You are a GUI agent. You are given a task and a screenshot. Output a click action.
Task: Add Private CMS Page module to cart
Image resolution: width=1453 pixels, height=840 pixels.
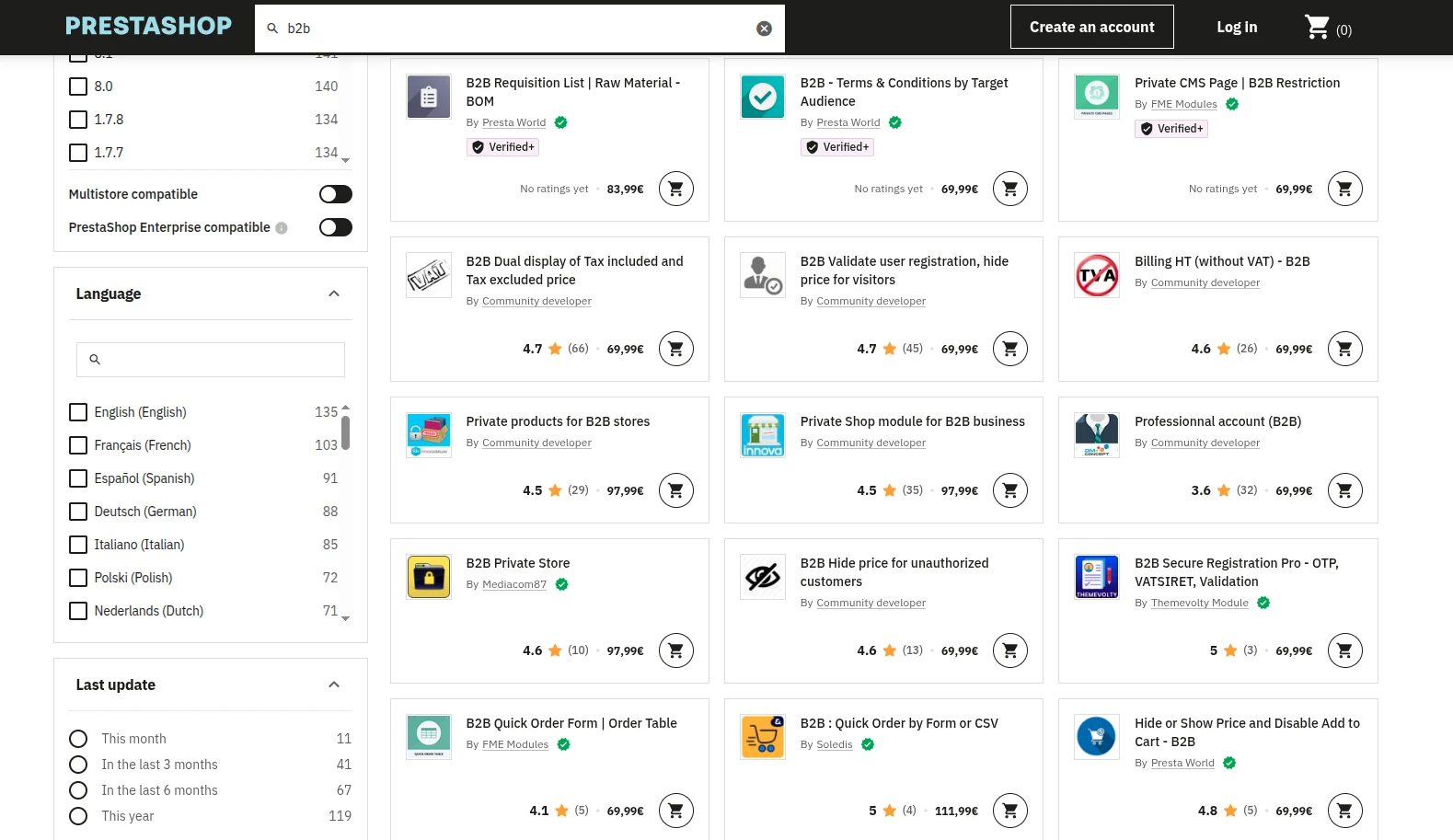(x=1345, y=189)
